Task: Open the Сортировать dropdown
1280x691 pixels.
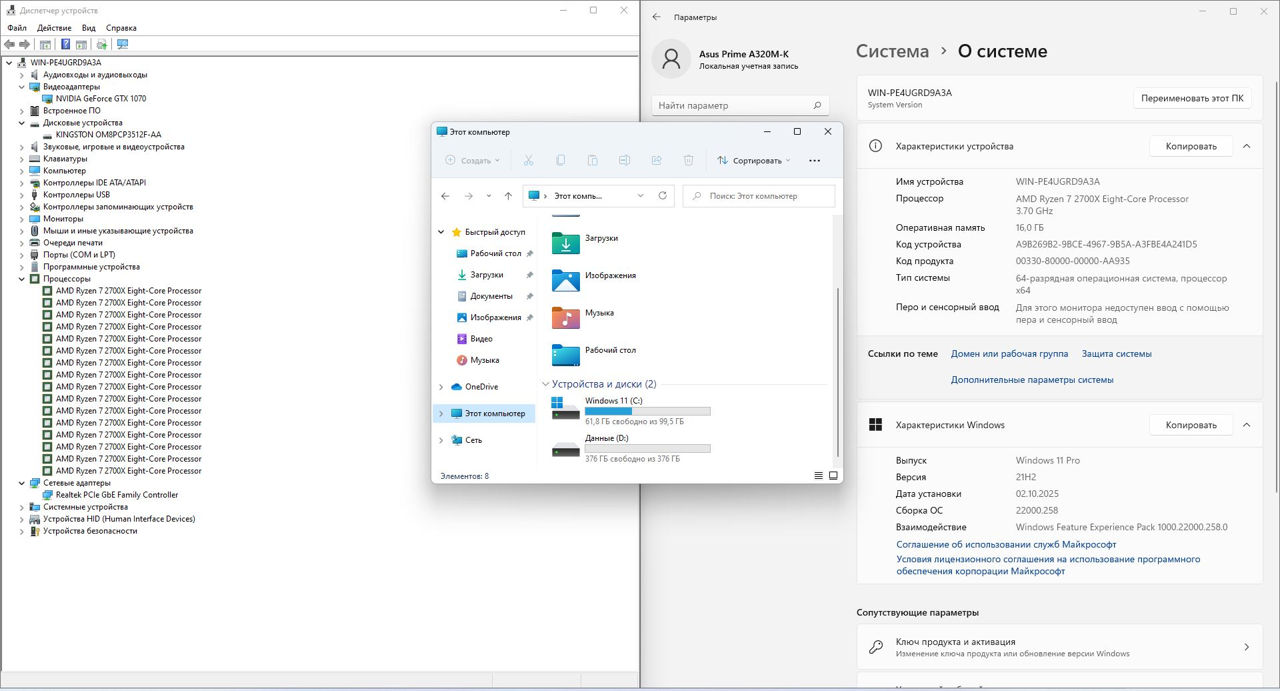Action: pos(754,160)
